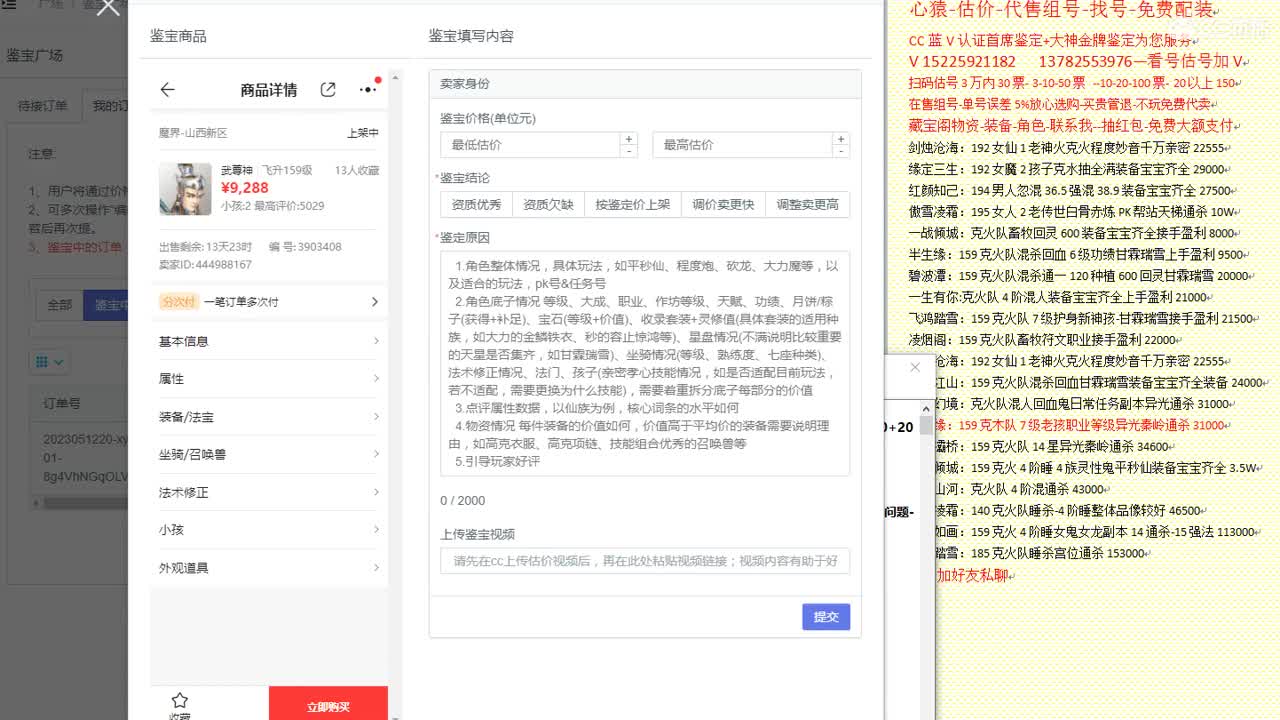Click the 最高估价 input field
Viewport: 1280px width, 720px height.
[743, 145]
